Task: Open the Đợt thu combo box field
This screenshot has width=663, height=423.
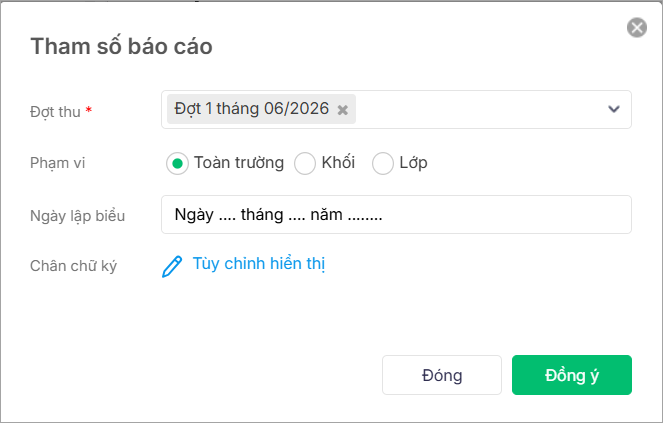Action: pos(396,110)
